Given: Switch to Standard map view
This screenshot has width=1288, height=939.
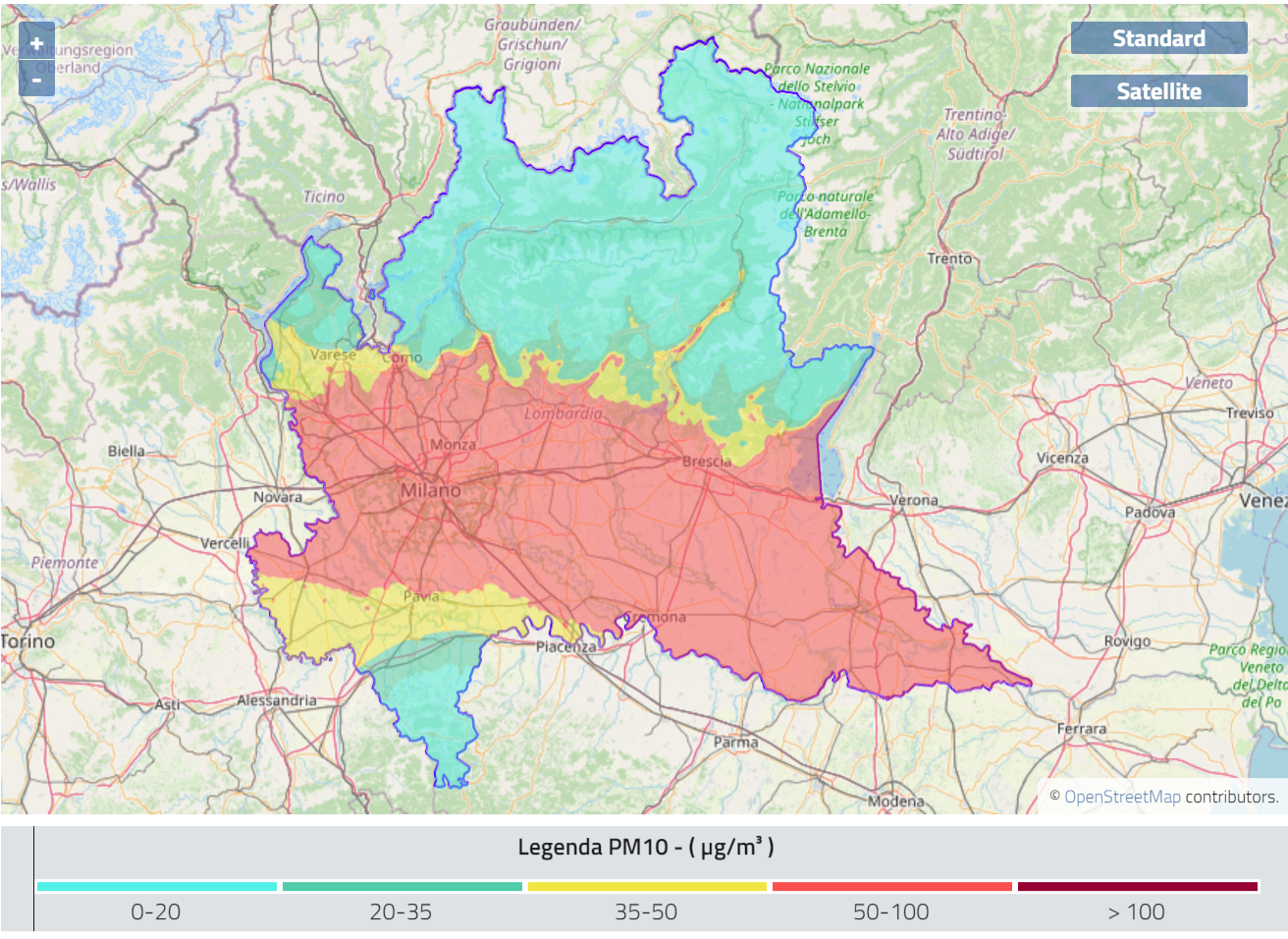Looking at the screenshot, I should pos(1158,38).
